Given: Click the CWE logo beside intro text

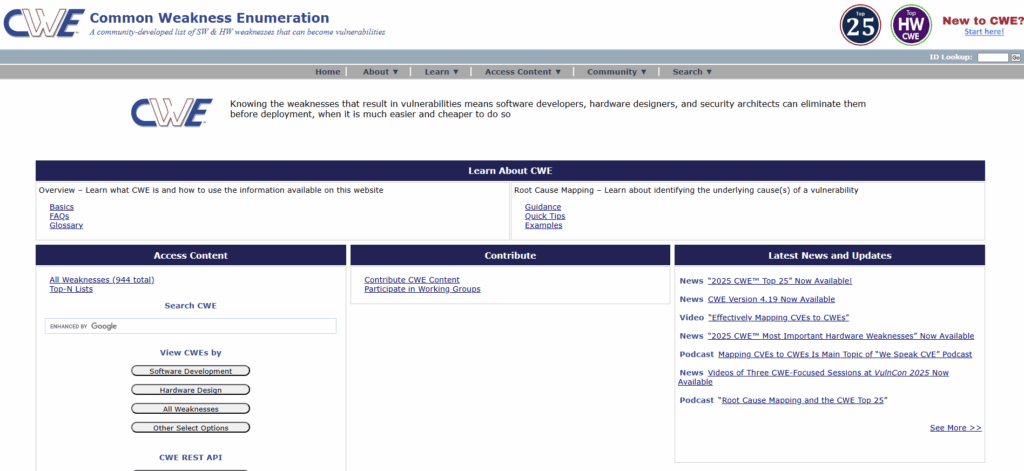Looking at the screenshot, I should (171, 111).
